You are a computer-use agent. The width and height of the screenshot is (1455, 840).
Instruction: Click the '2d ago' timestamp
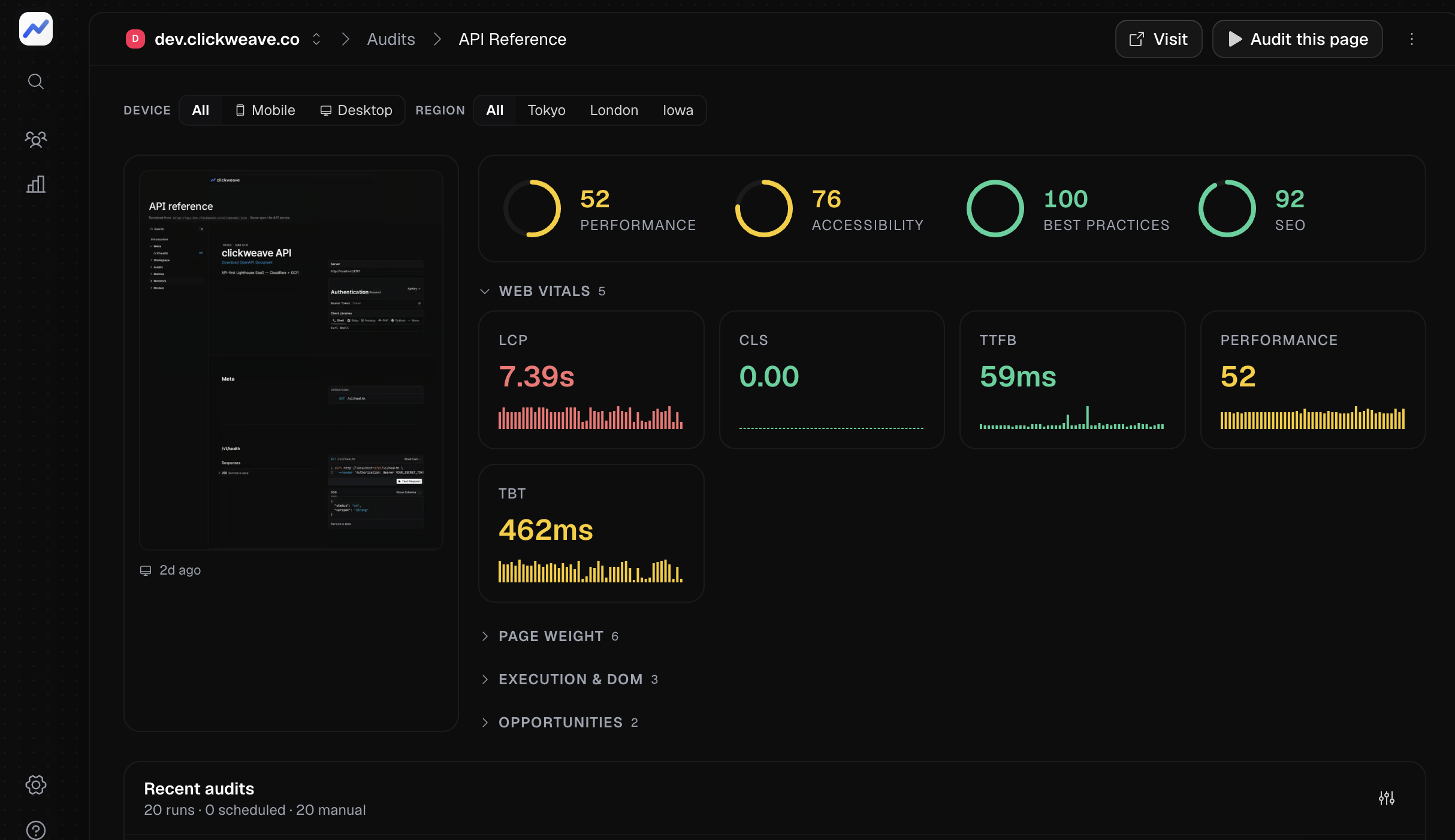(x=180, y=570)
